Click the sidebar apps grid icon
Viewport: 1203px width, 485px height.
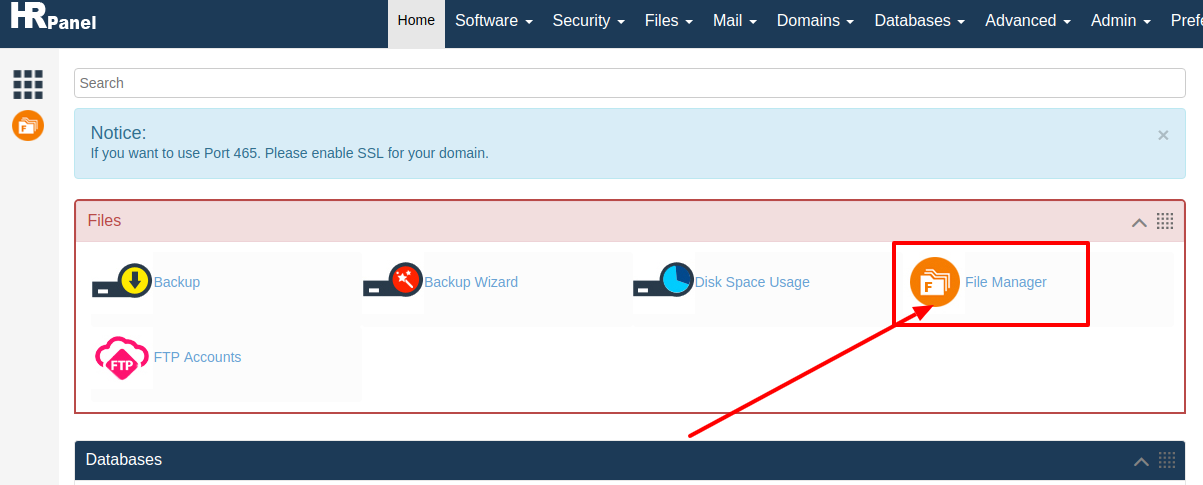28,85
